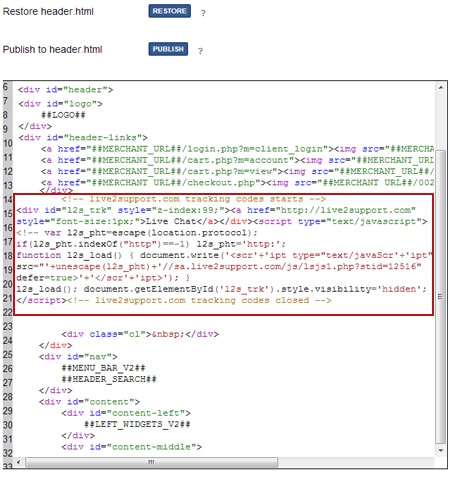Click the code editor scroll-up arrow
The height and width of the screenshot is (484, 450).
pyautogui.click(x=441, y=88)
